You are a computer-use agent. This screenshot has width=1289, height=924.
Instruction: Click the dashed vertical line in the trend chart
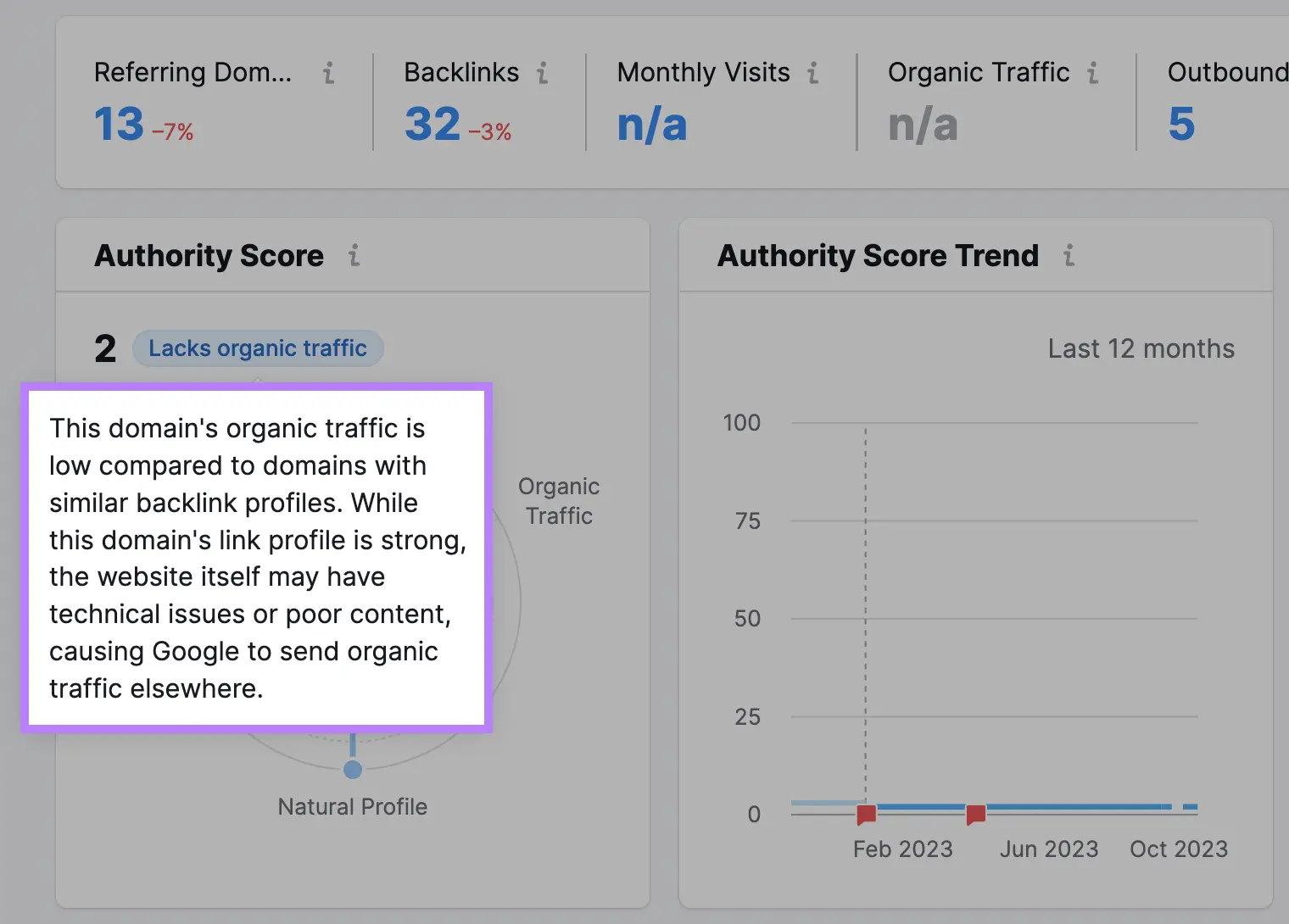tap(865, 610)
